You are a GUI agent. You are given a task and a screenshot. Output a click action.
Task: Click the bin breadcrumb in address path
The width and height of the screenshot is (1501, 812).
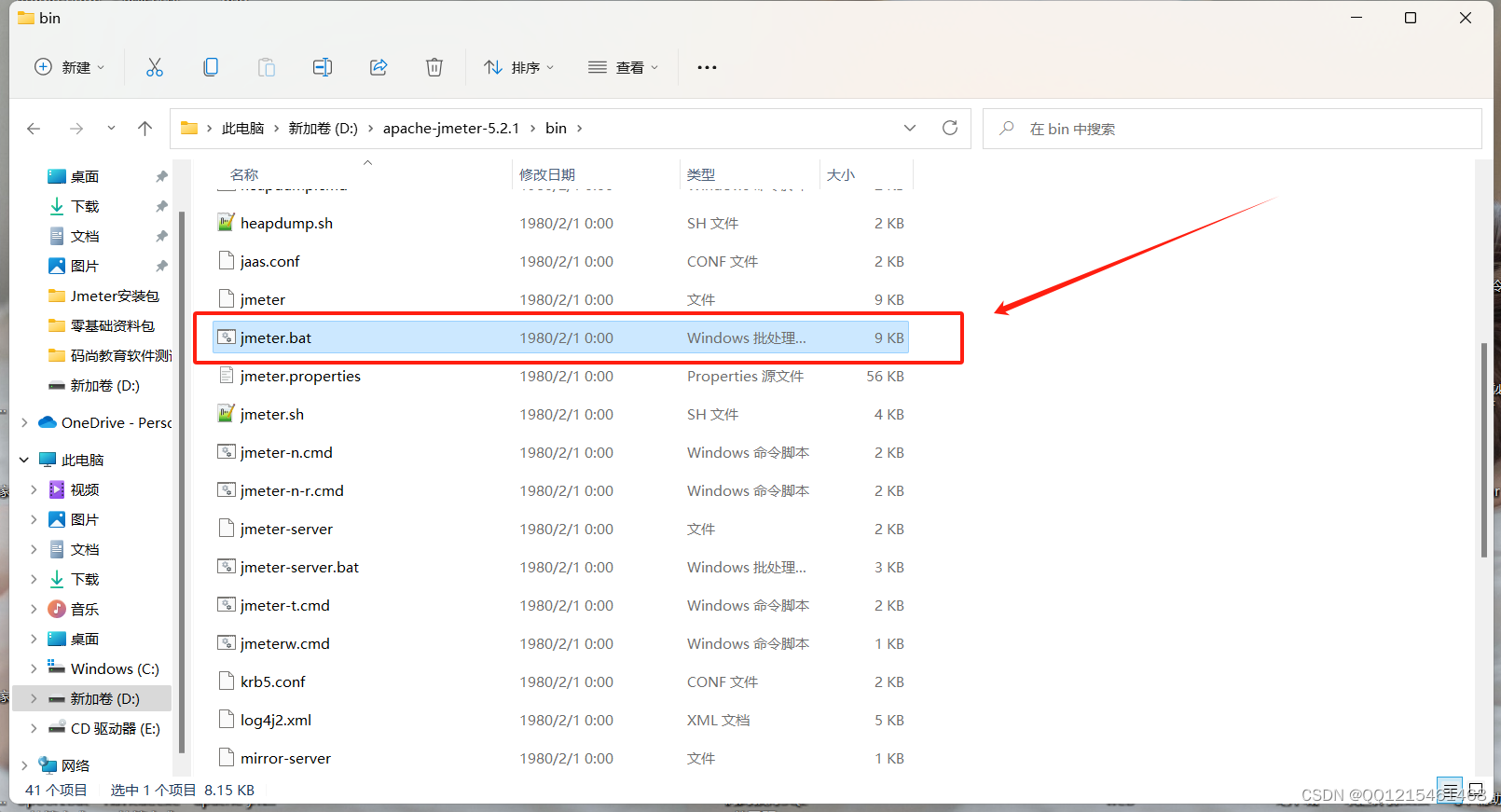point(556,129)
